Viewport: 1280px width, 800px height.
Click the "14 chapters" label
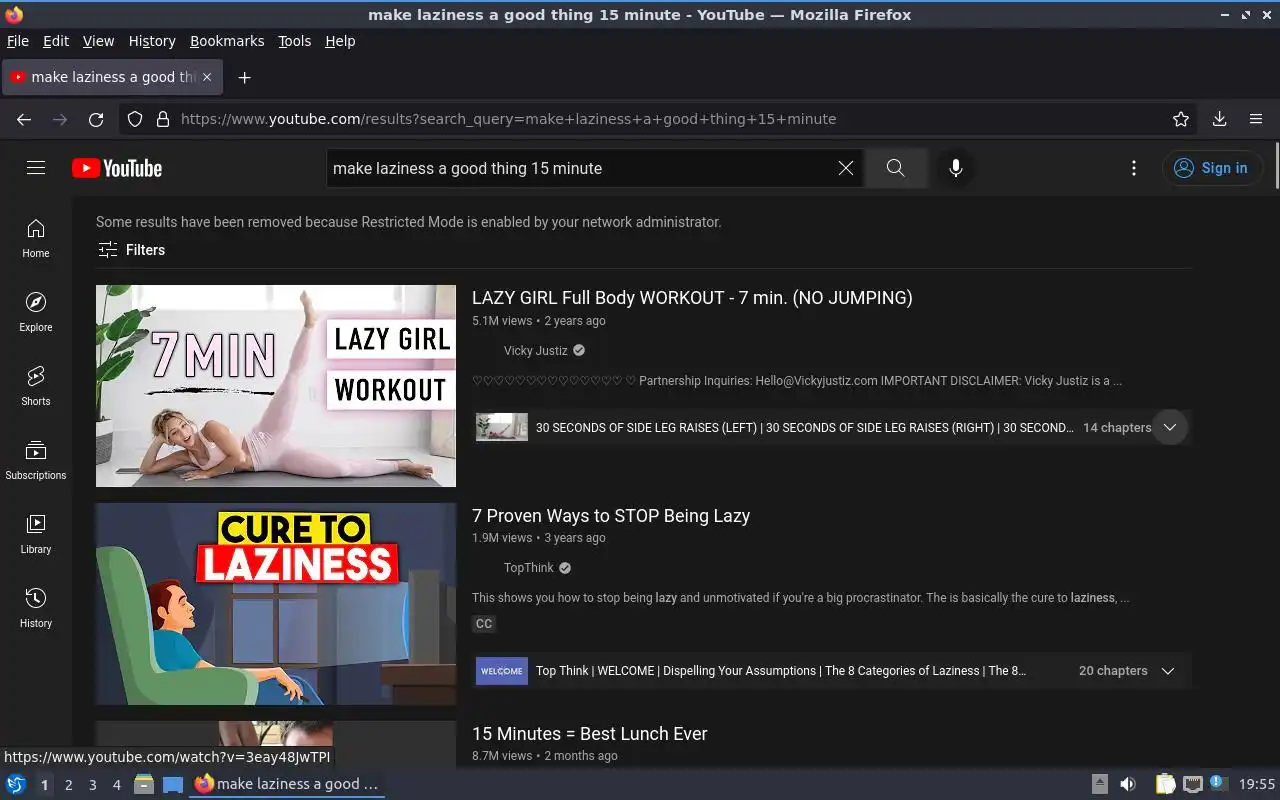[x=1117, y=427]
